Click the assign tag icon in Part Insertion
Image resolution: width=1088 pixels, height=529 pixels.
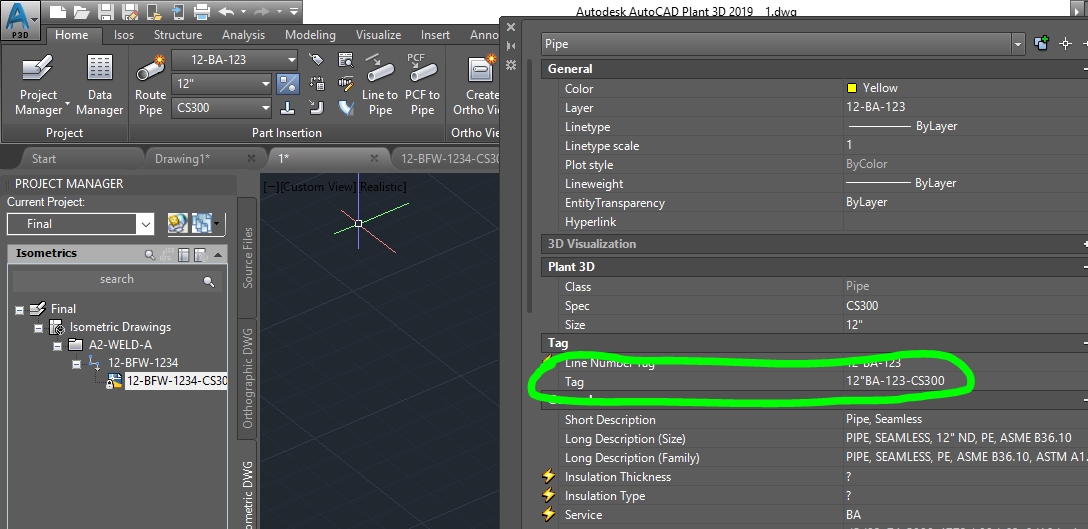(x=316, y=60)
